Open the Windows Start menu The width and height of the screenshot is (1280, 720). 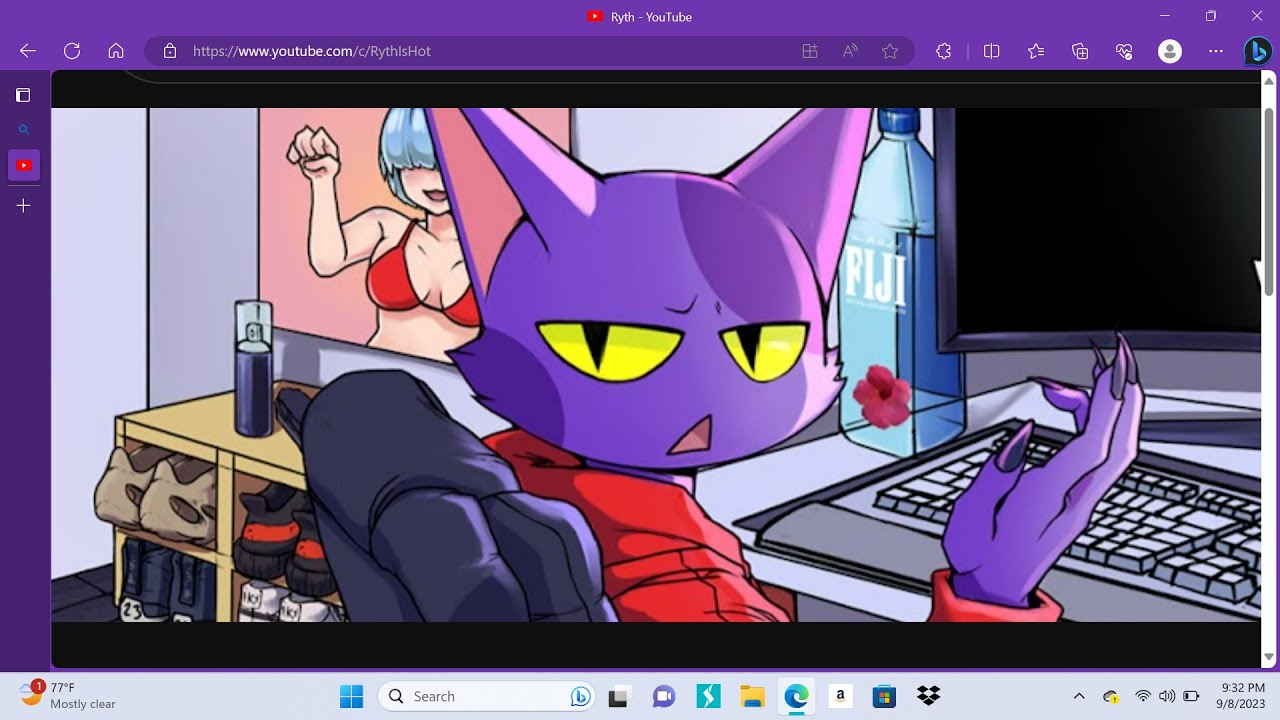(x=352, y=696)
